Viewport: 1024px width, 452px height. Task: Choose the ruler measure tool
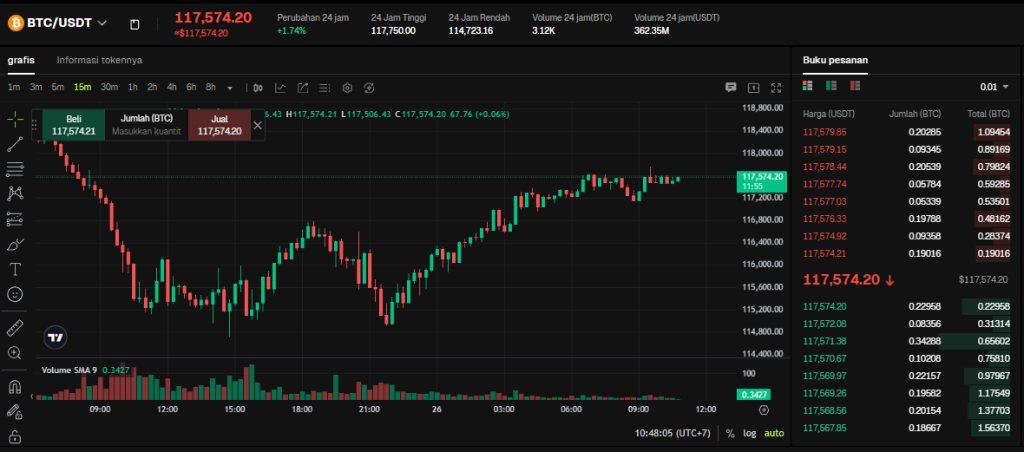(x=15, y=328)
